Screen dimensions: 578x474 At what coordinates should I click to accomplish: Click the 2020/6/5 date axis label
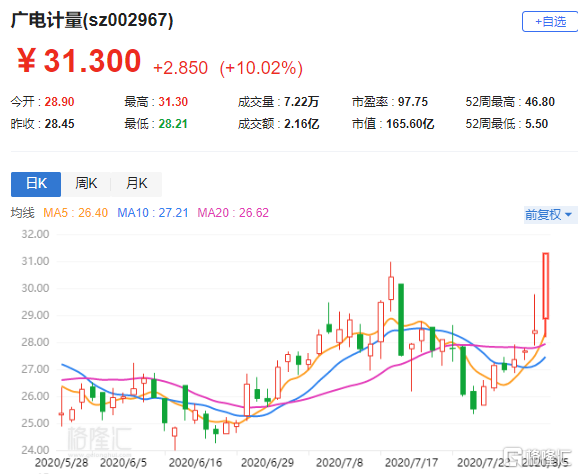[x=123, y=463]
